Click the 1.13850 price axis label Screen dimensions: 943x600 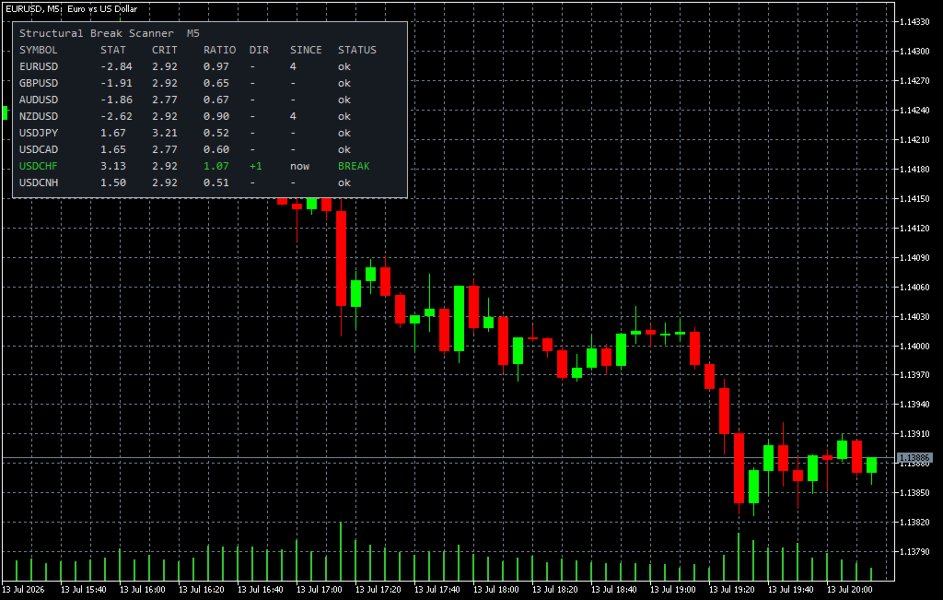pos(914,492)
